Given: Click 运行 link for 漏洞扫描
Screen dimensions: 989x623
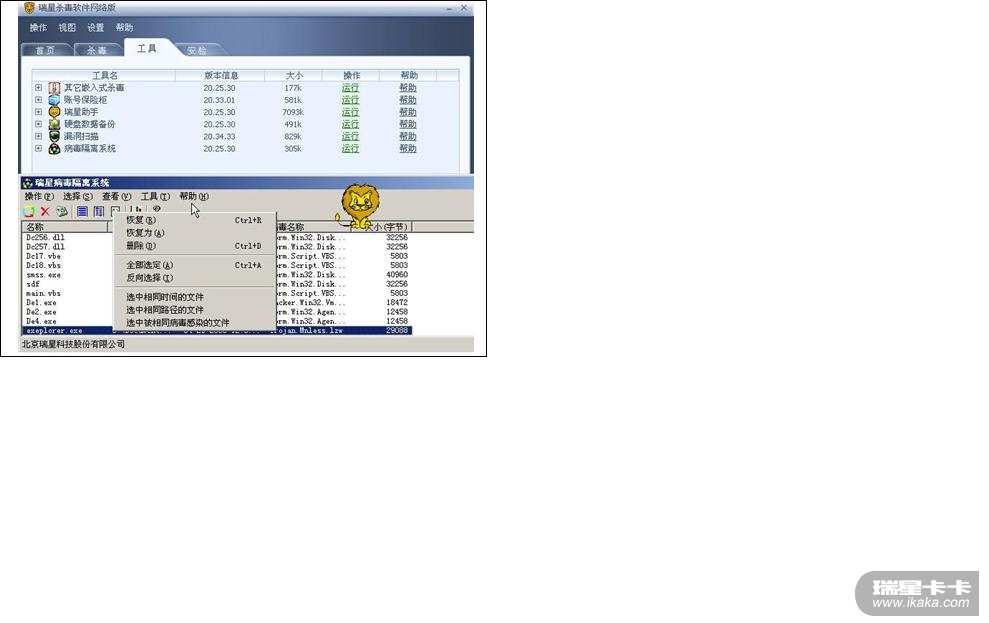Looking at the screenshot, I should (350, 136).
